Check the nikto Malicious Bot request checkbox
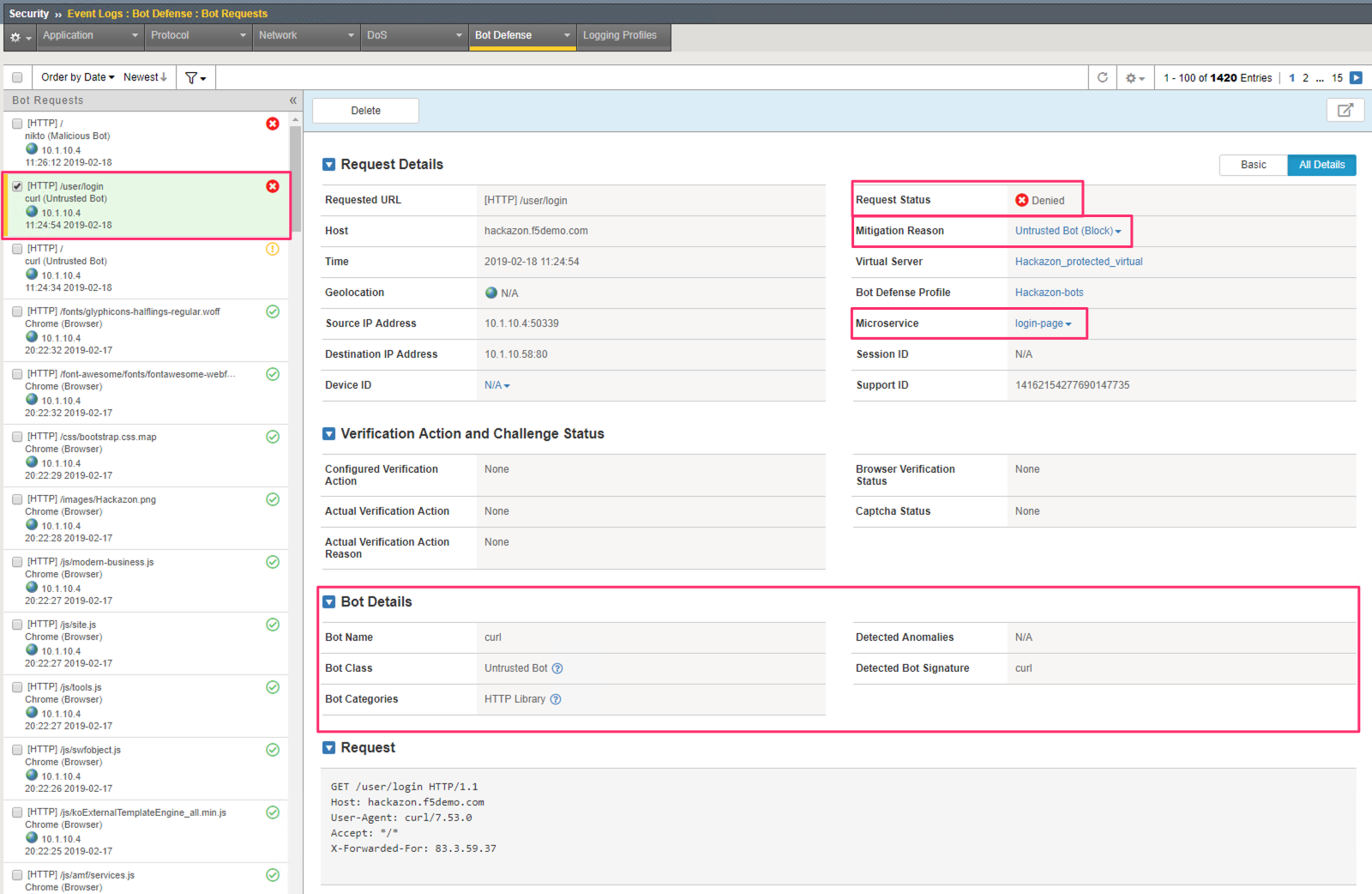Viewport: 1372px width, 894px height. 17,124
